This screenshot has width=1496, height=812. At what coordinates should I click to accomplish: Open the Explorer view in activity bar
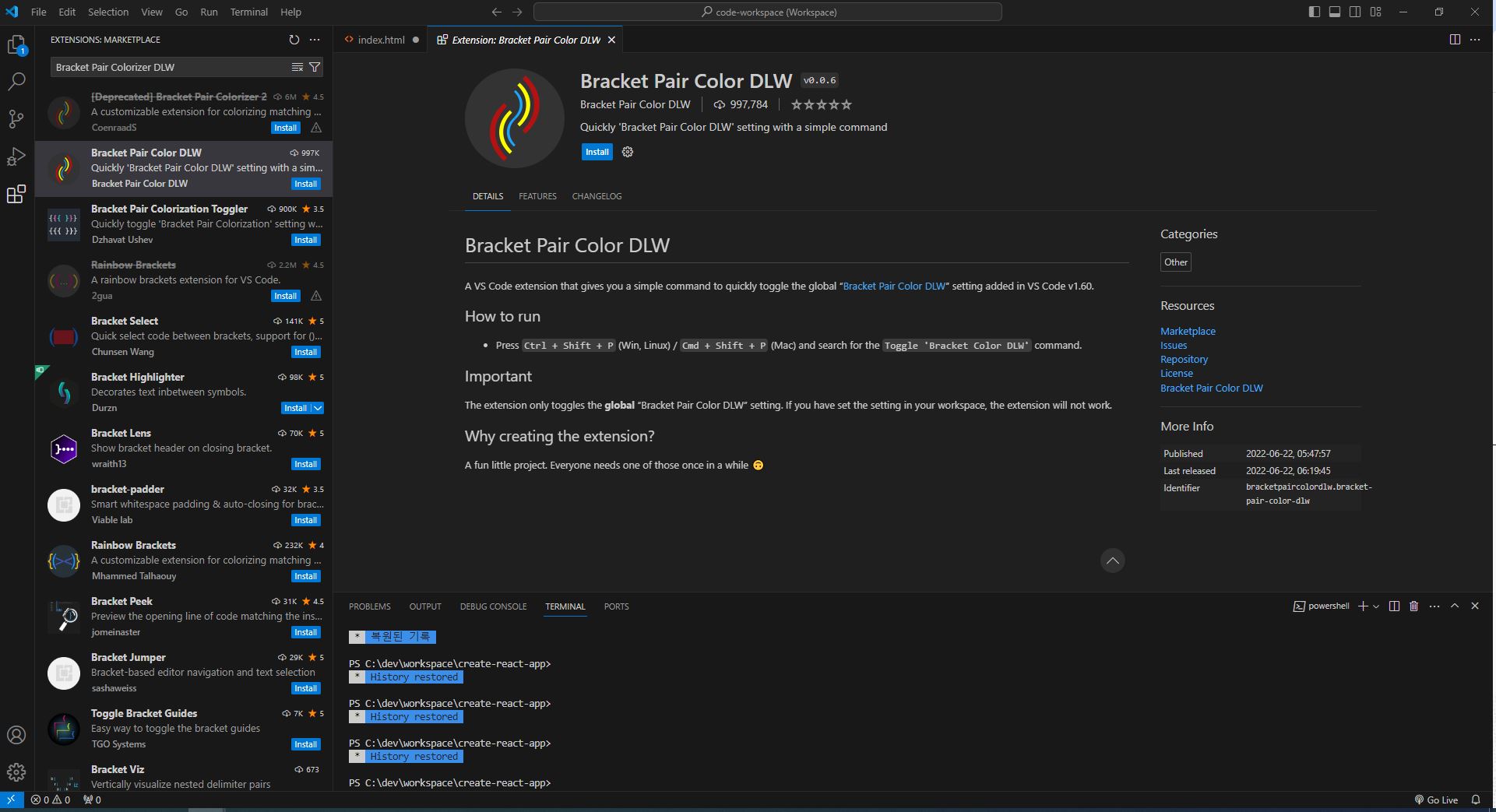click(16, 45)
